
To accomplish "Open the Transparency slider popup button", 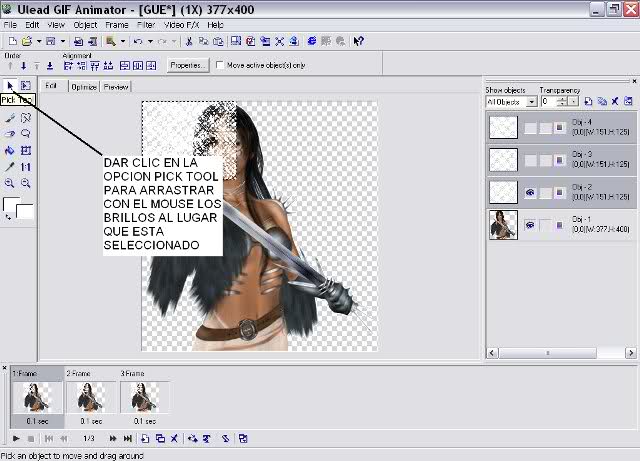I will point(573,102).
